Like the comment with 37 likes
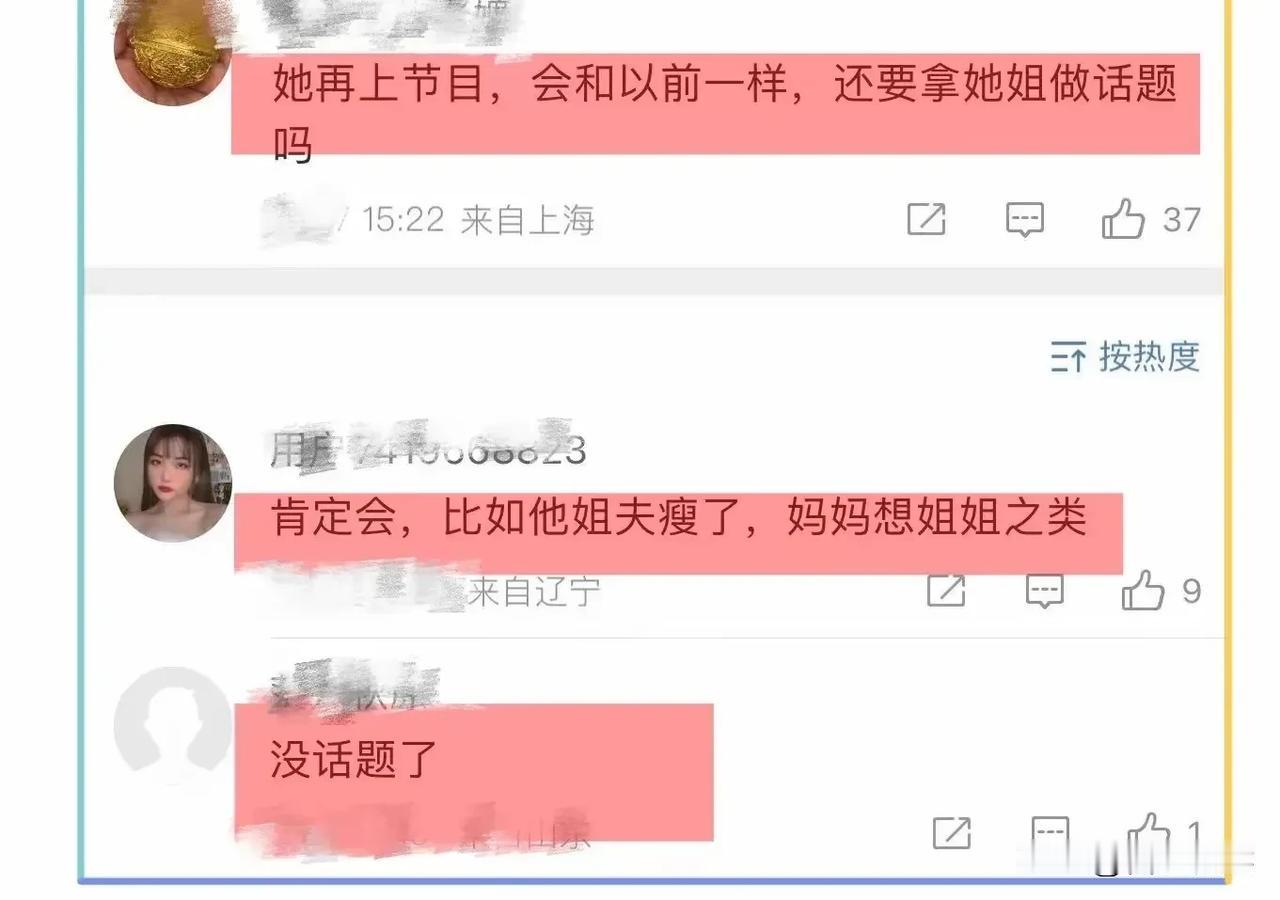The height and width of the screenshot is (900, 1280). (1150, 218)
